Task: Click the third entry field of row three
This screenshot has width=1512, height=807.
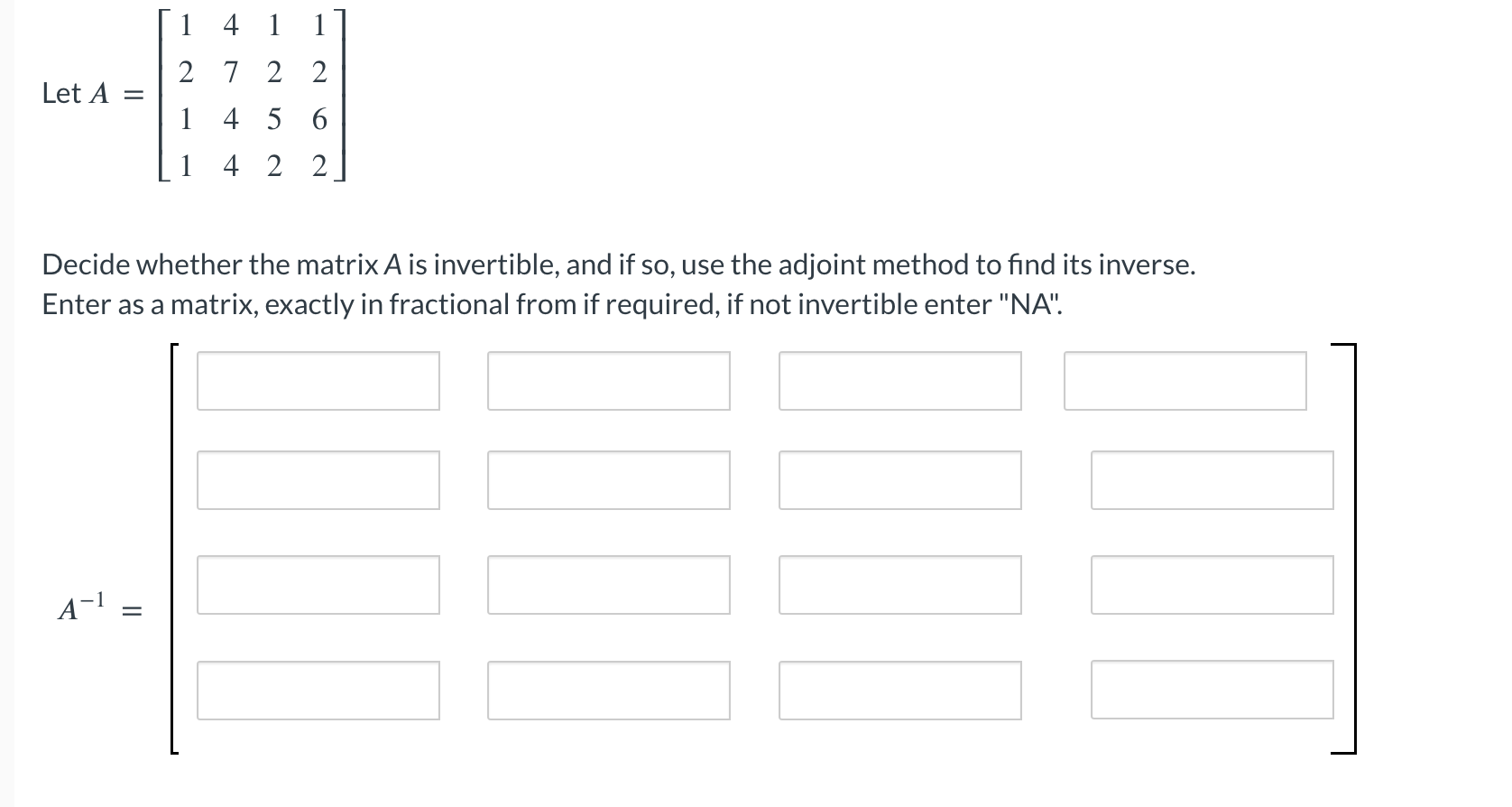Action: point(900,586)
